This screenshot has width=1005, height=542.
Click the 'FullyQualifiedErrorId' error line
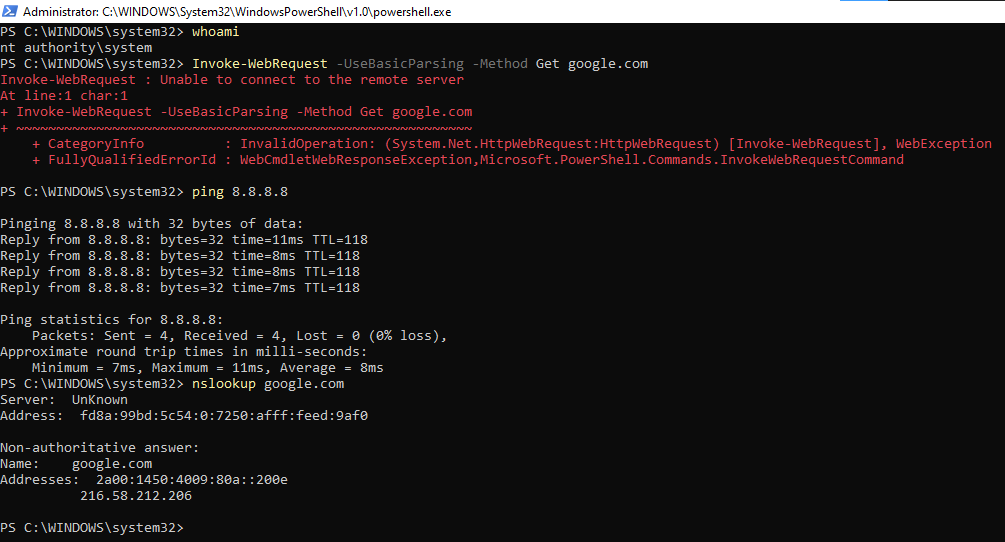coord(468,160)
